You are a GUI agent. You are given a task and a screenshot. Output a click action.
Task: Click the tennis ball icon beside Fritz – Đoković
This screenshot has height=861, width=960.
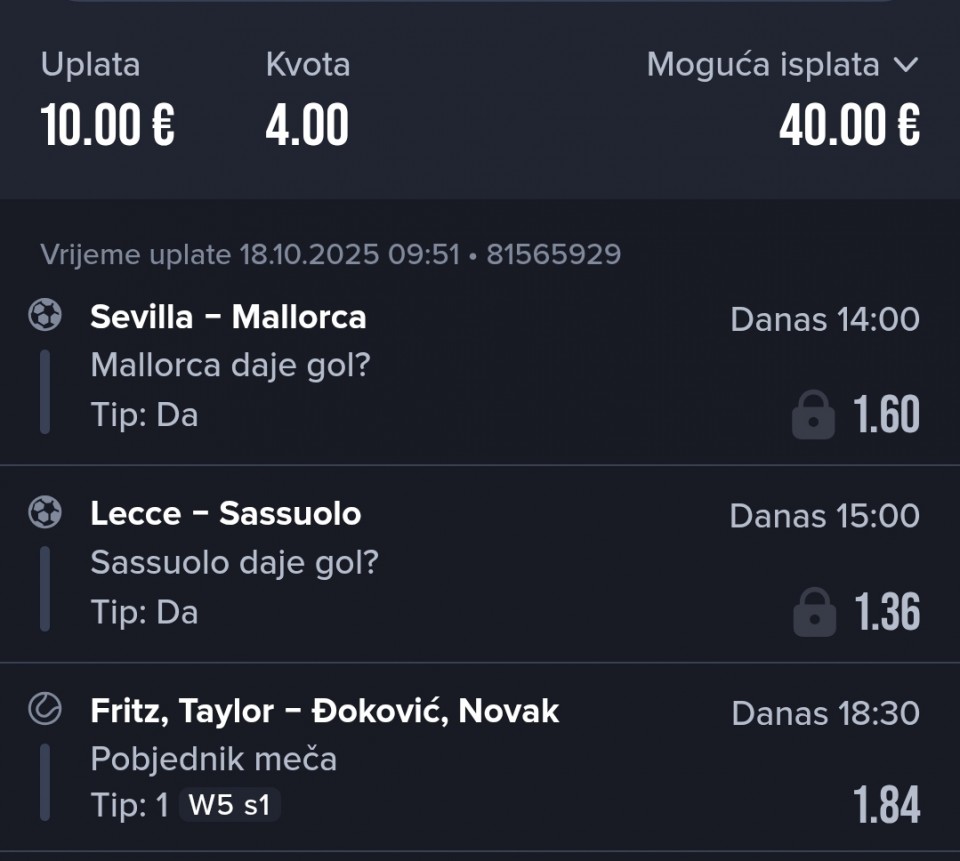[45, 710]
